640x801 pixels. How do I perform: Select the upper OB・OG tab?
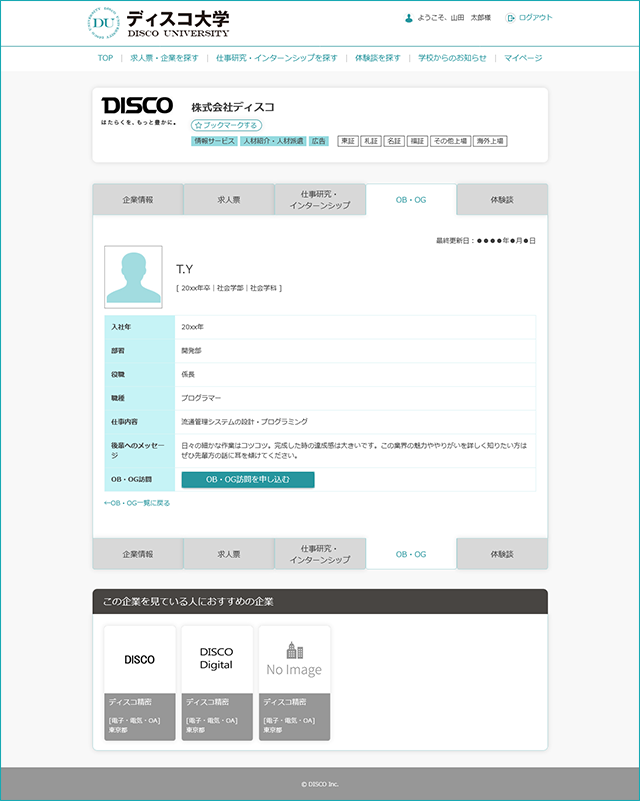(x=411, y=200)
